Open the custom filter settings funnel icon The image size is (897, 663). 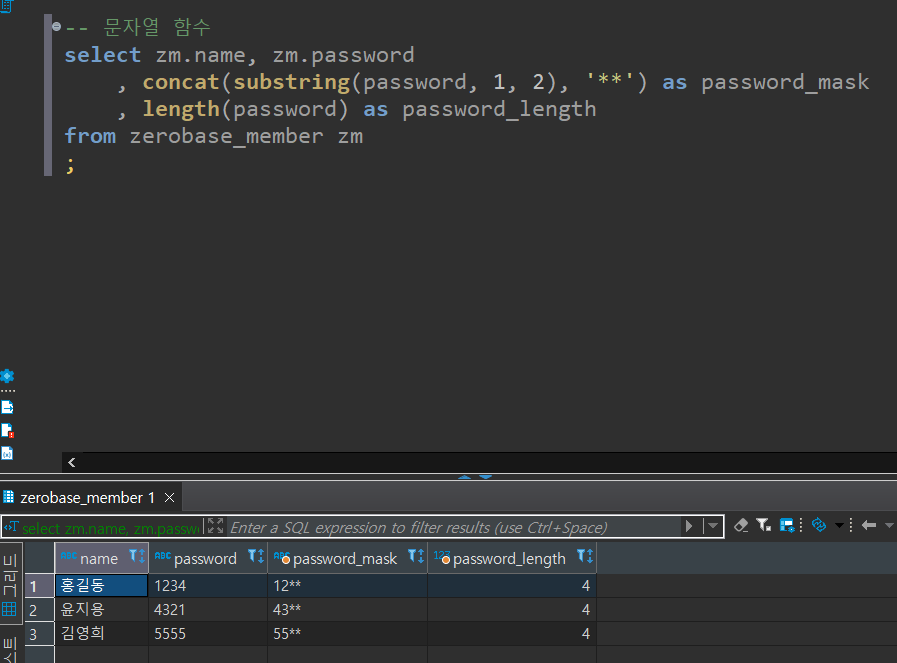[763, 525]
